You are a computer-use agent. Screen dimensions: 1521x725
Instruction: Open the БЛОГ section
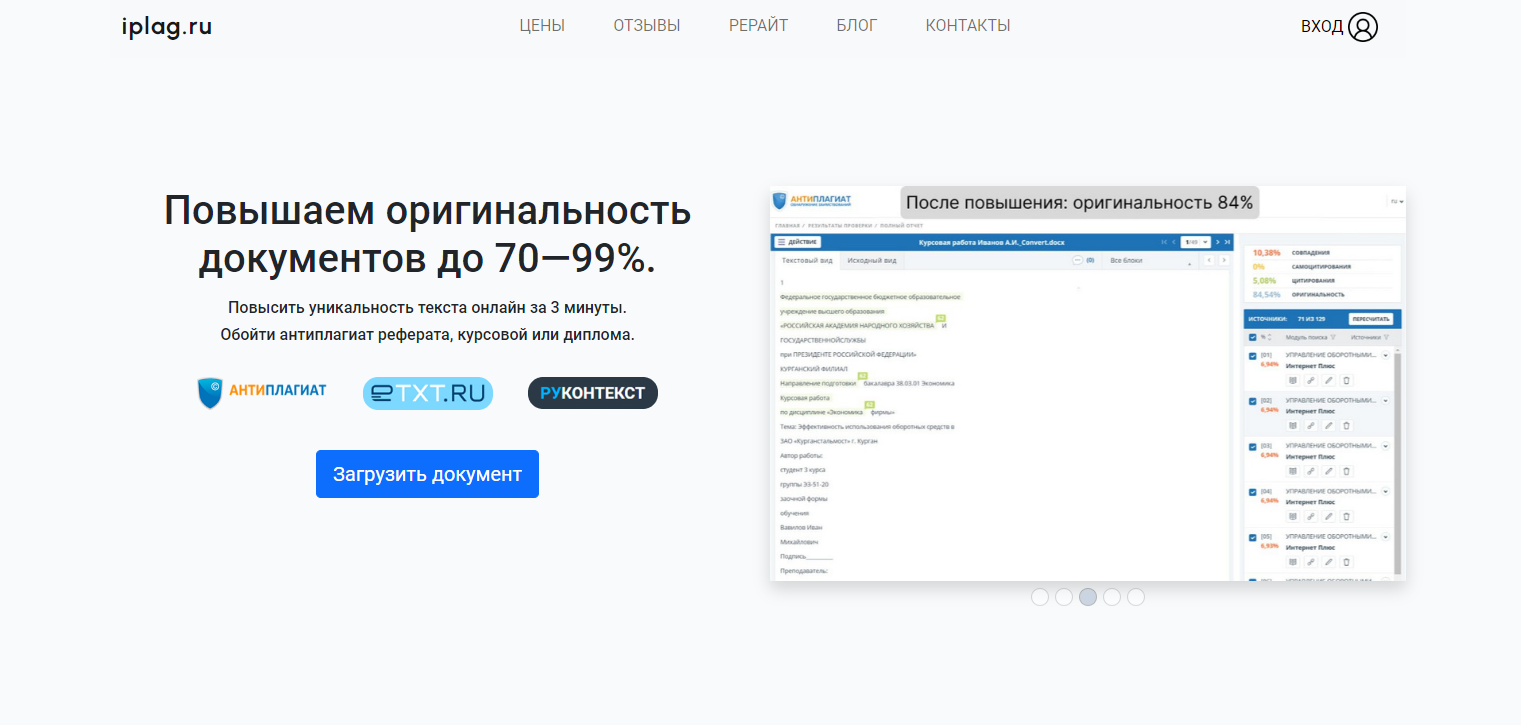click(x=857, y=26)
